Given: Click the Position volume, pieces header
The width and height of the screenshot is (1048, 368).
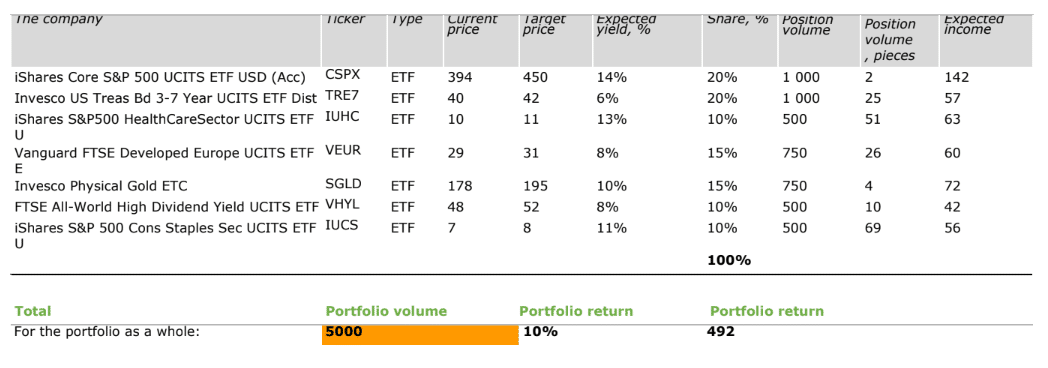Looking at the screenshot, I should 890,40.
